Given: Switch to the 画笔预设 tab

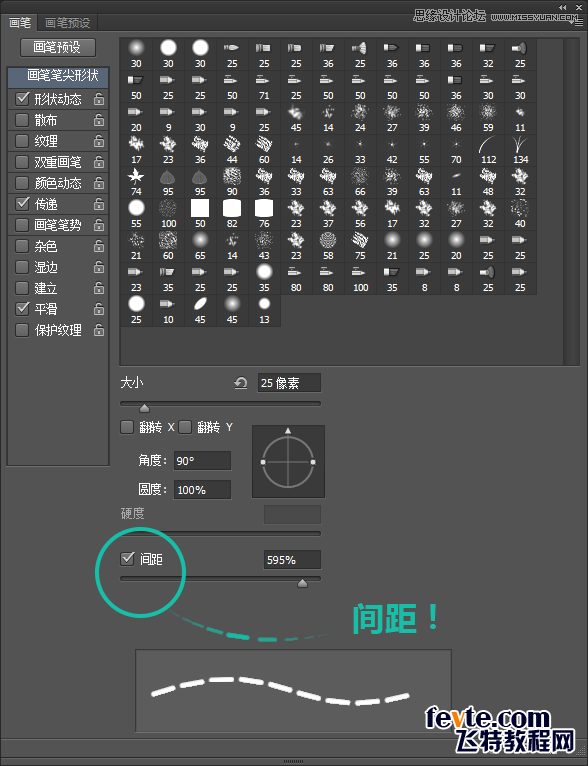Looking at the screenshot, I should (68, 22).
